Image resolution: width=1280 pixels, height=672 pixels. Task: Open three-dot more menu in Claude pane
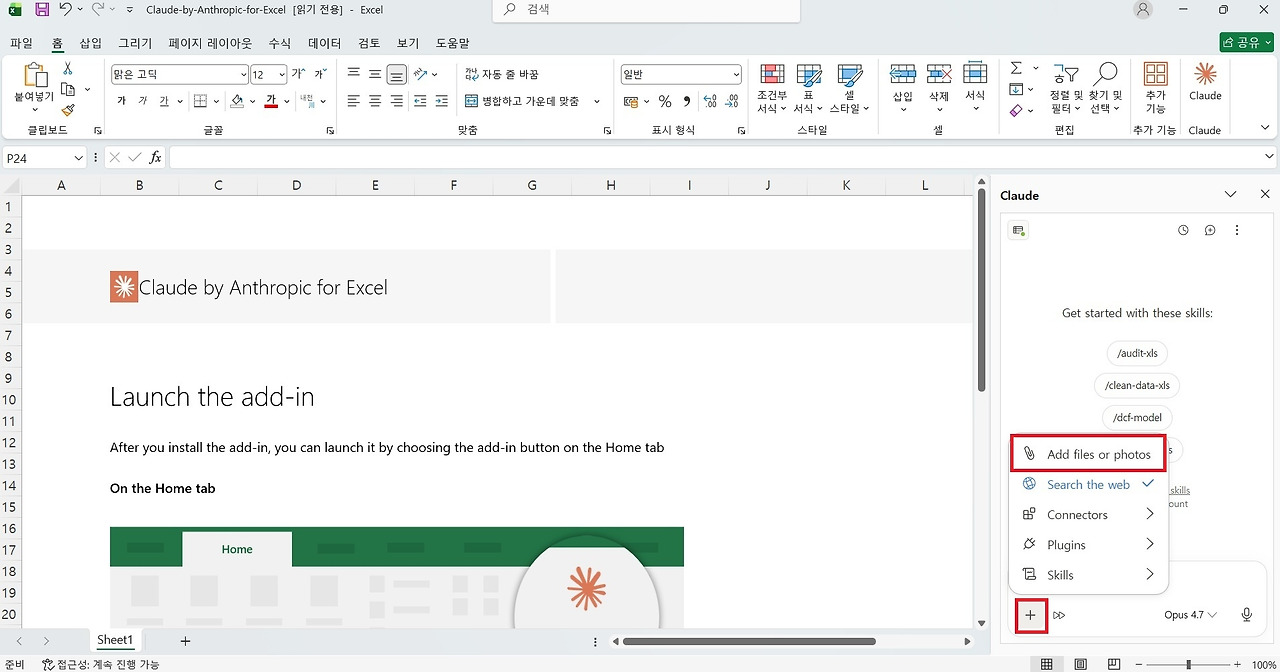[1237, 230]
